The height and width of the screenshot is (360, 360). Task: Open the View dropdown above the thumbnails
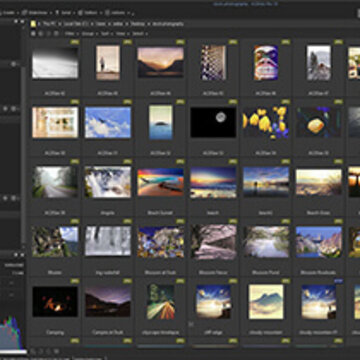[x=122, y=33]
